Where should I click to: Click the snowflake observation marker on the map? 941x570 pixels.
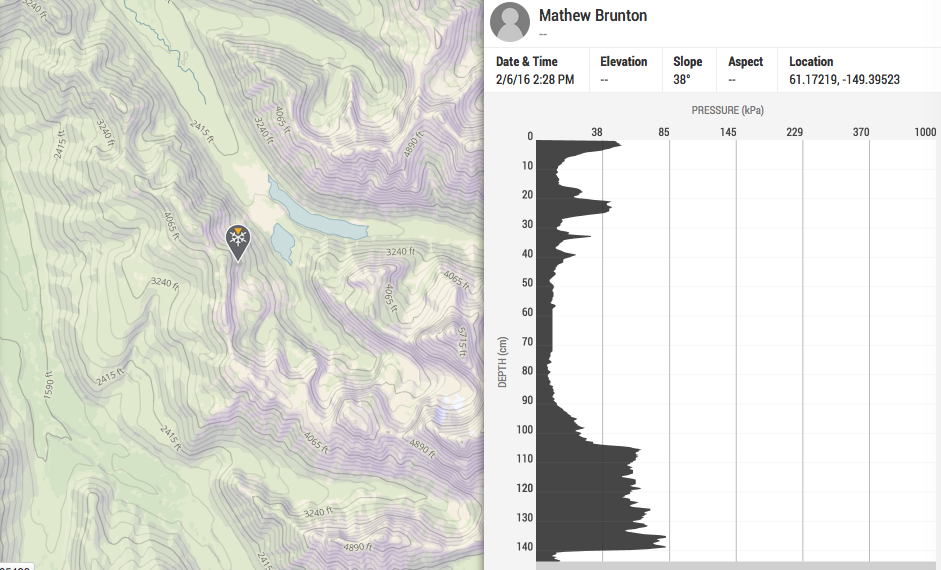pyautogui.click(x=238, y=242)
